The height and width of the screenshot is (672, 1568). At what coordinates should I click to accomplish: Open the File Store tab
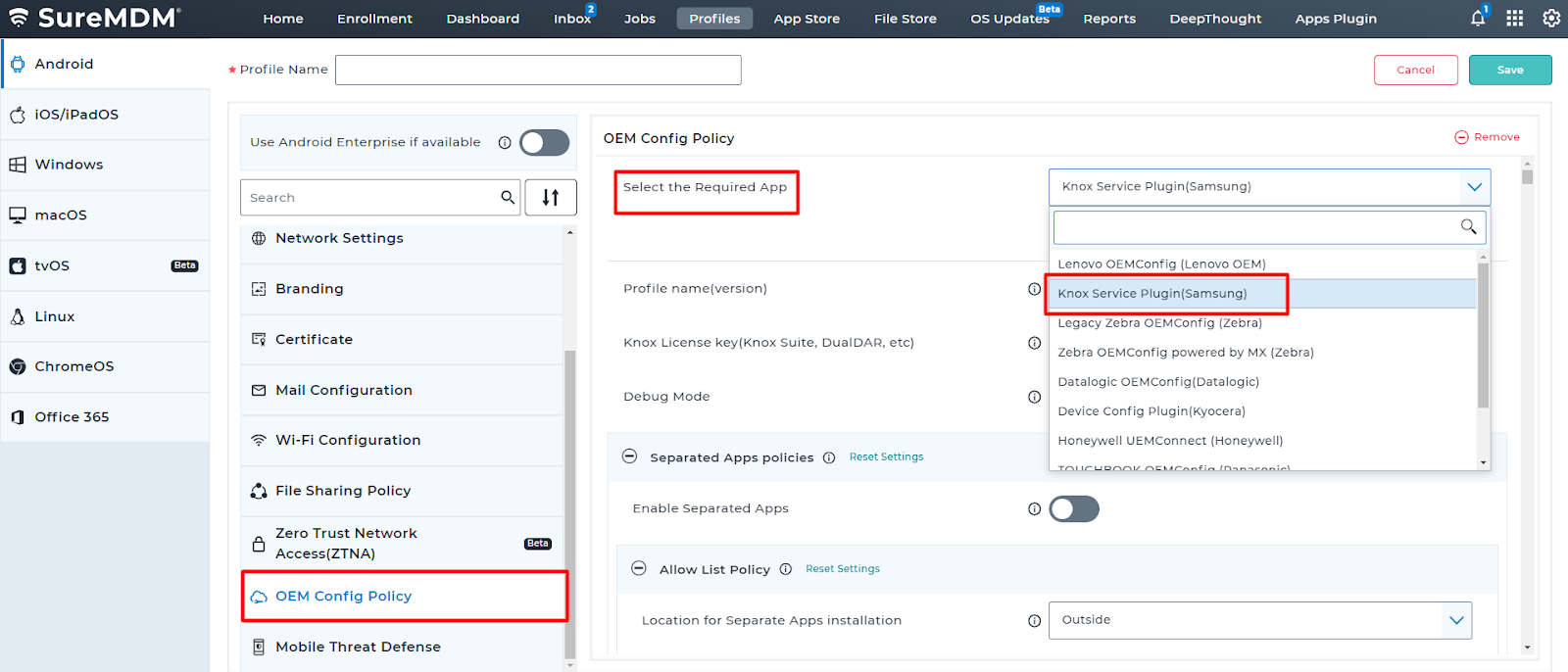(x=906, y=19)
